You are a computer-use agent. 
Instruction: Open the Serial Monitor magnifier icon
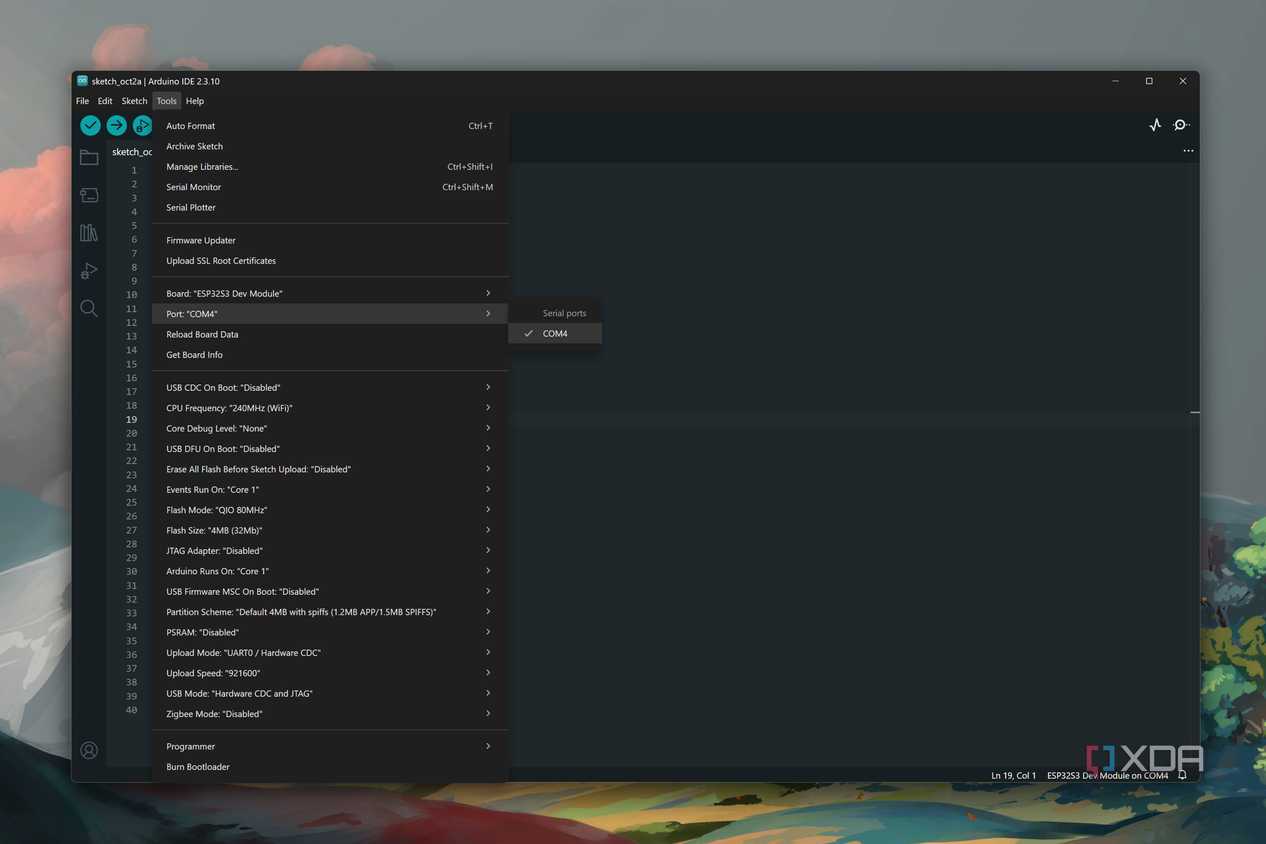(x=1181, y=125)
